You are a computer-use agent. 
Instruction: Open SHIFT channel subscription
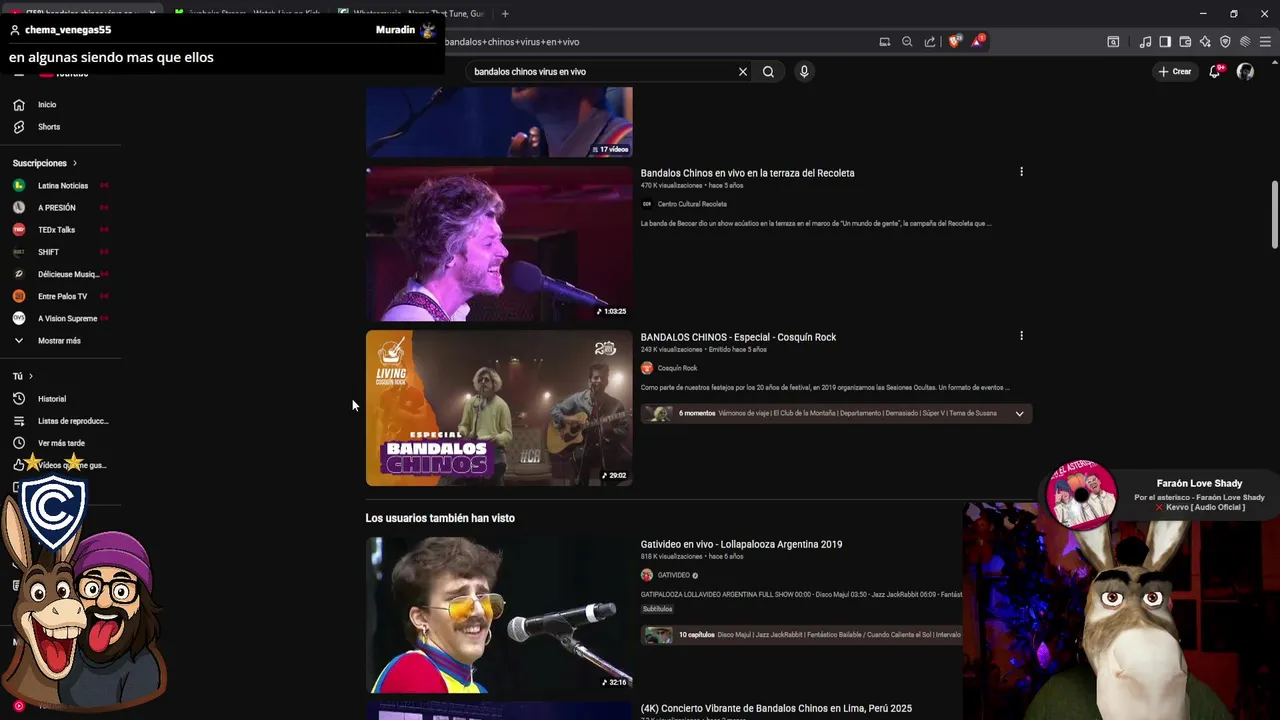(48, 252)
